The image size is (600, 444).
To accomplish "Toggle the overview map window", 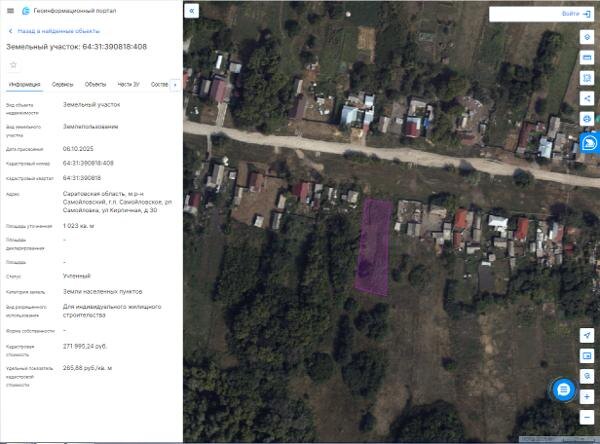I will pos(587,356).
